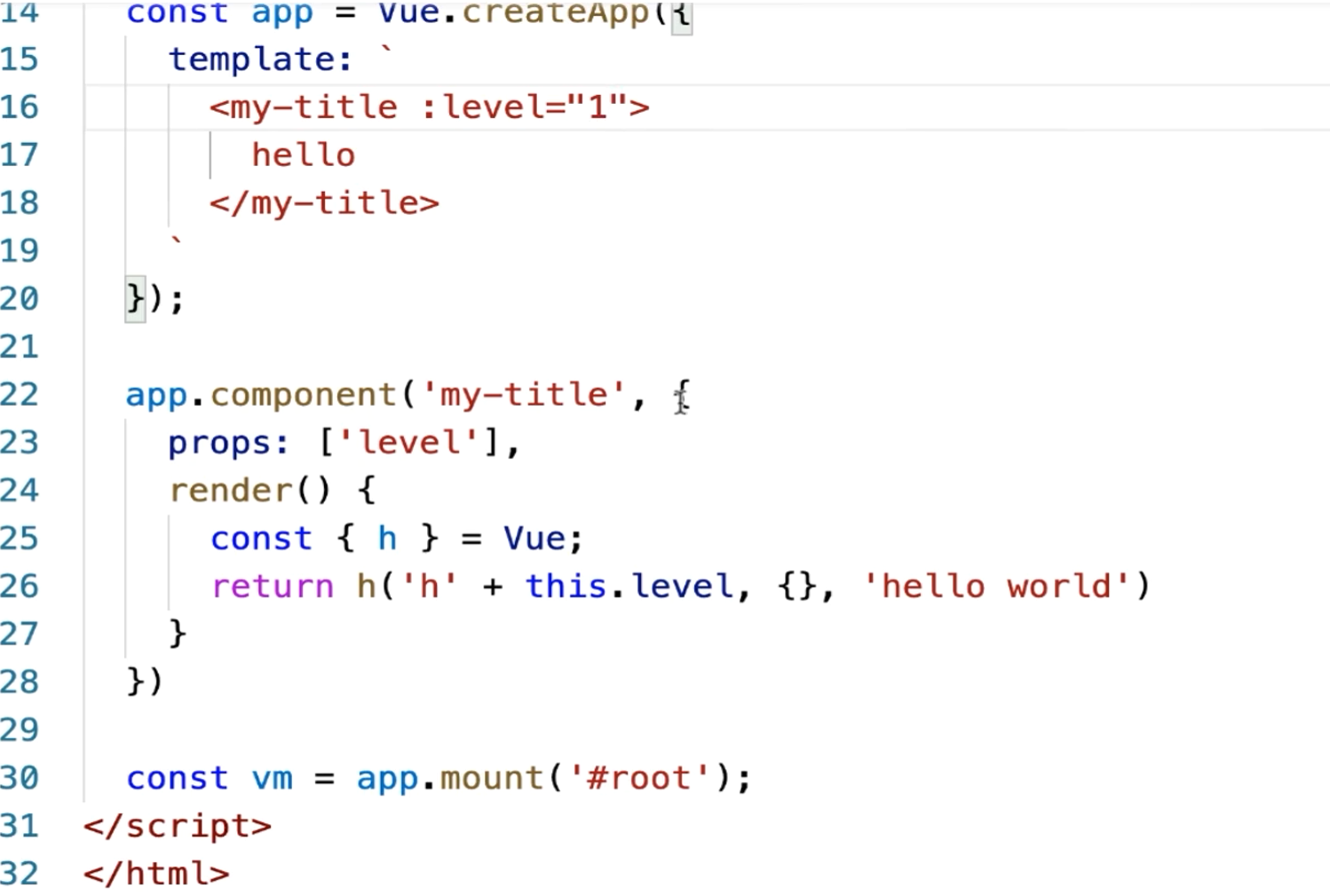Click the <my-title :level="1"> opening tag

pyautogui.click(x=430, y=107)
